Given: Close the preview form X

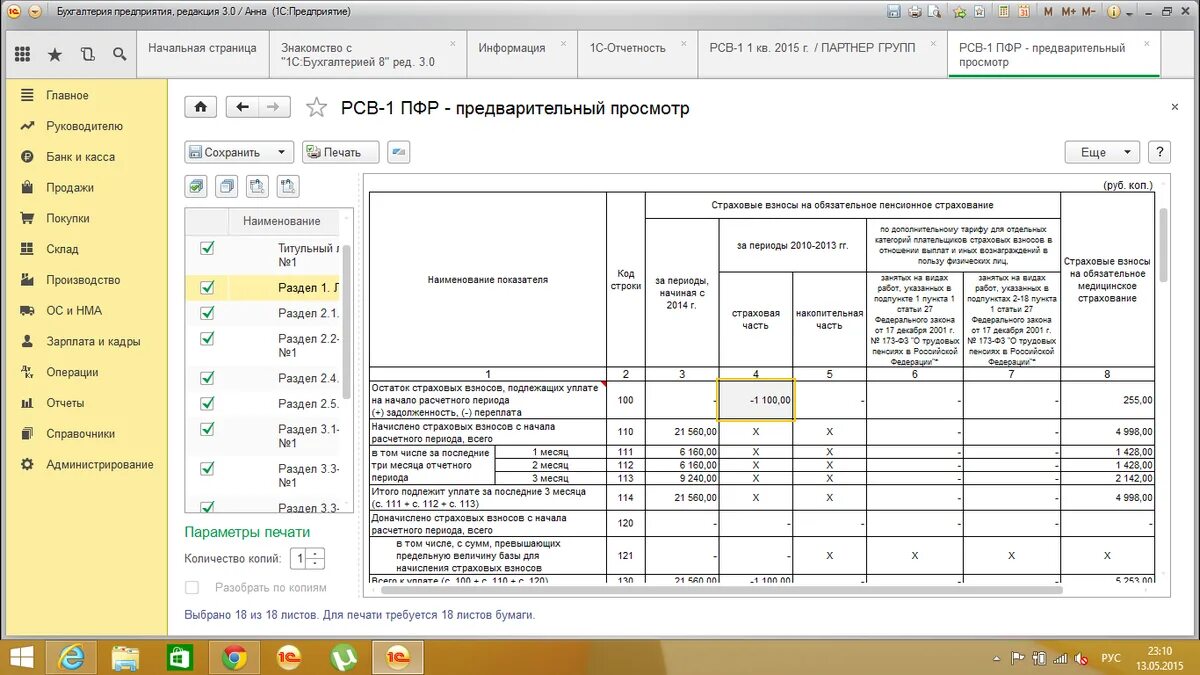Looking at the screenshot, I should click(1174, 107).
